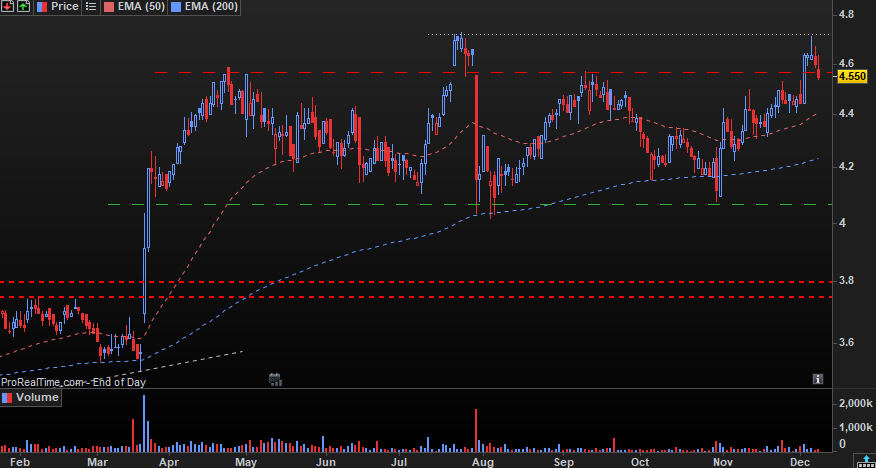Screen dimensions: 876x468
Task: Click the calendar icon on the time axis
Action: tap(274, 380)
